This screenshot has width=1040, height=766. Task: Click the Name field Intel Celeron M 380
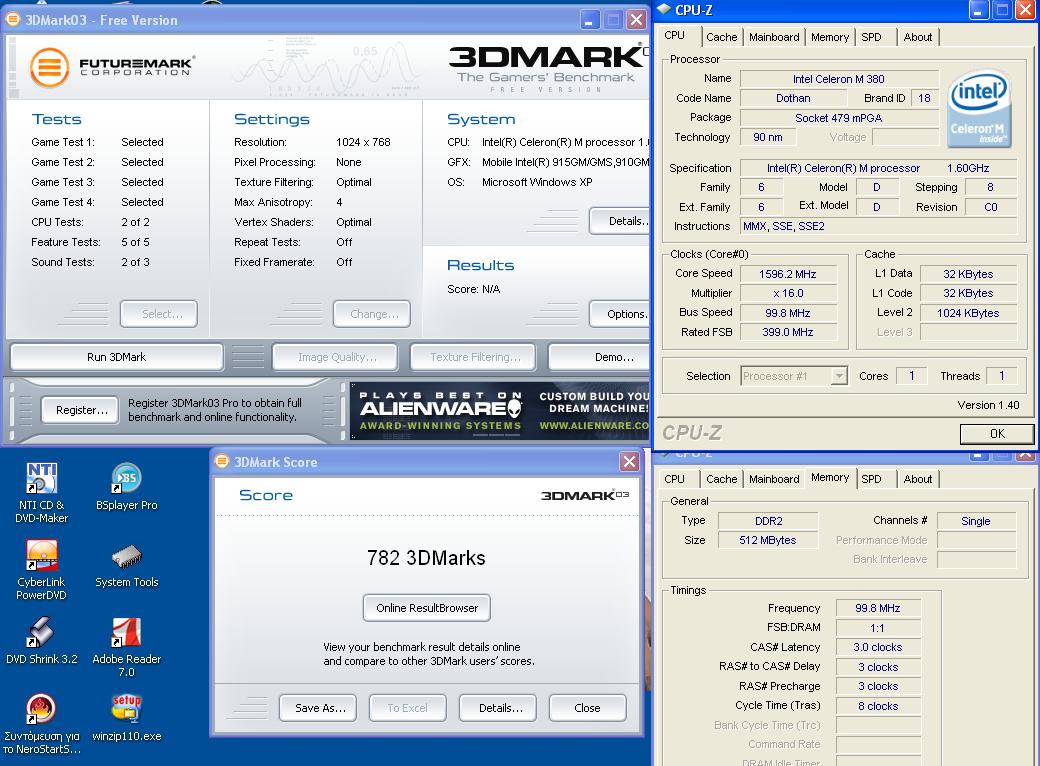click(839, 79)
